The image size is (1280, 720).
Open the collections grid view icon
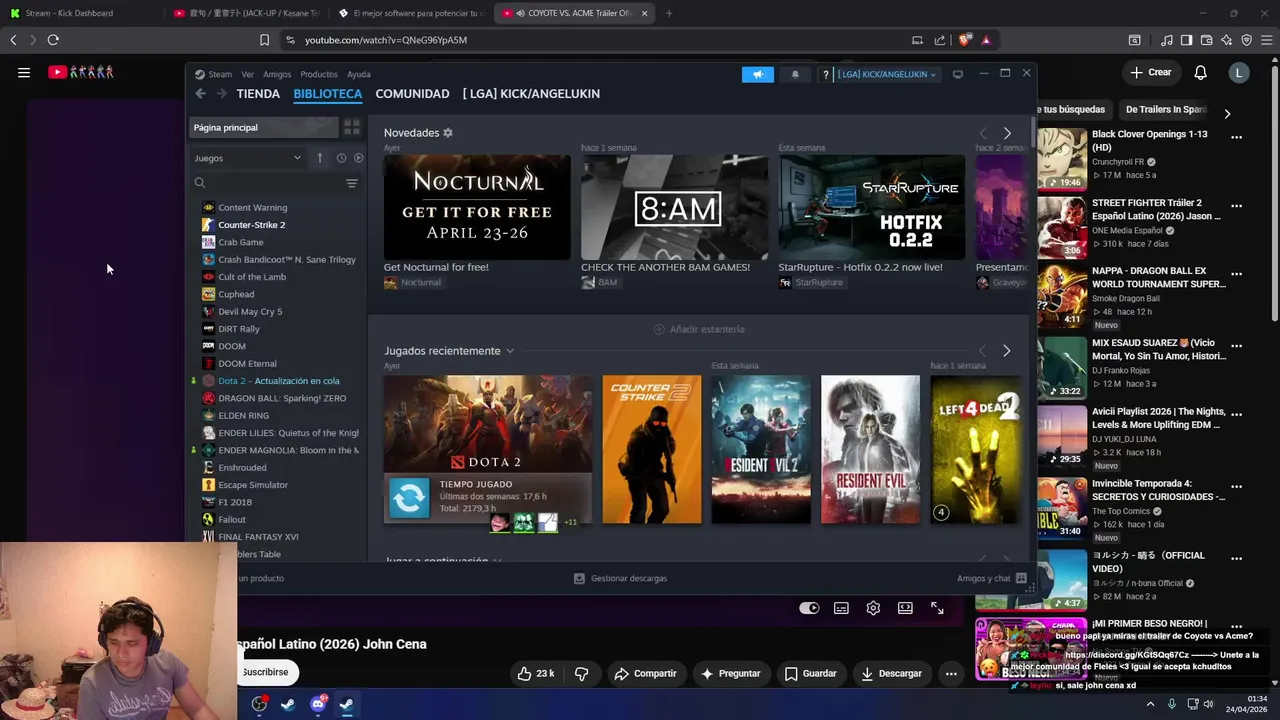pyautogui.click(x=352, y=127)
